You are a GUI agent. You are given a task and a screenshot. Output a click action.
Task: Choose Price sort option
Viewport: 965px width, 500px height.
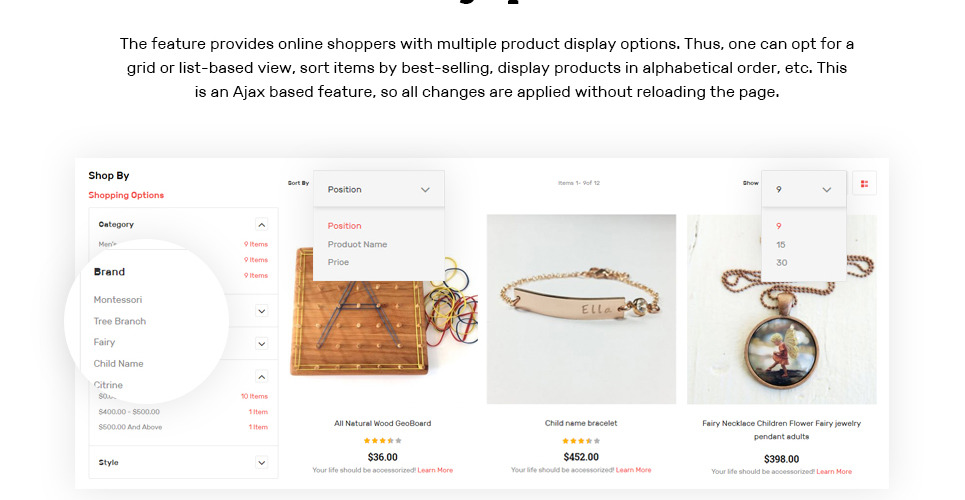tap(338, 262)
